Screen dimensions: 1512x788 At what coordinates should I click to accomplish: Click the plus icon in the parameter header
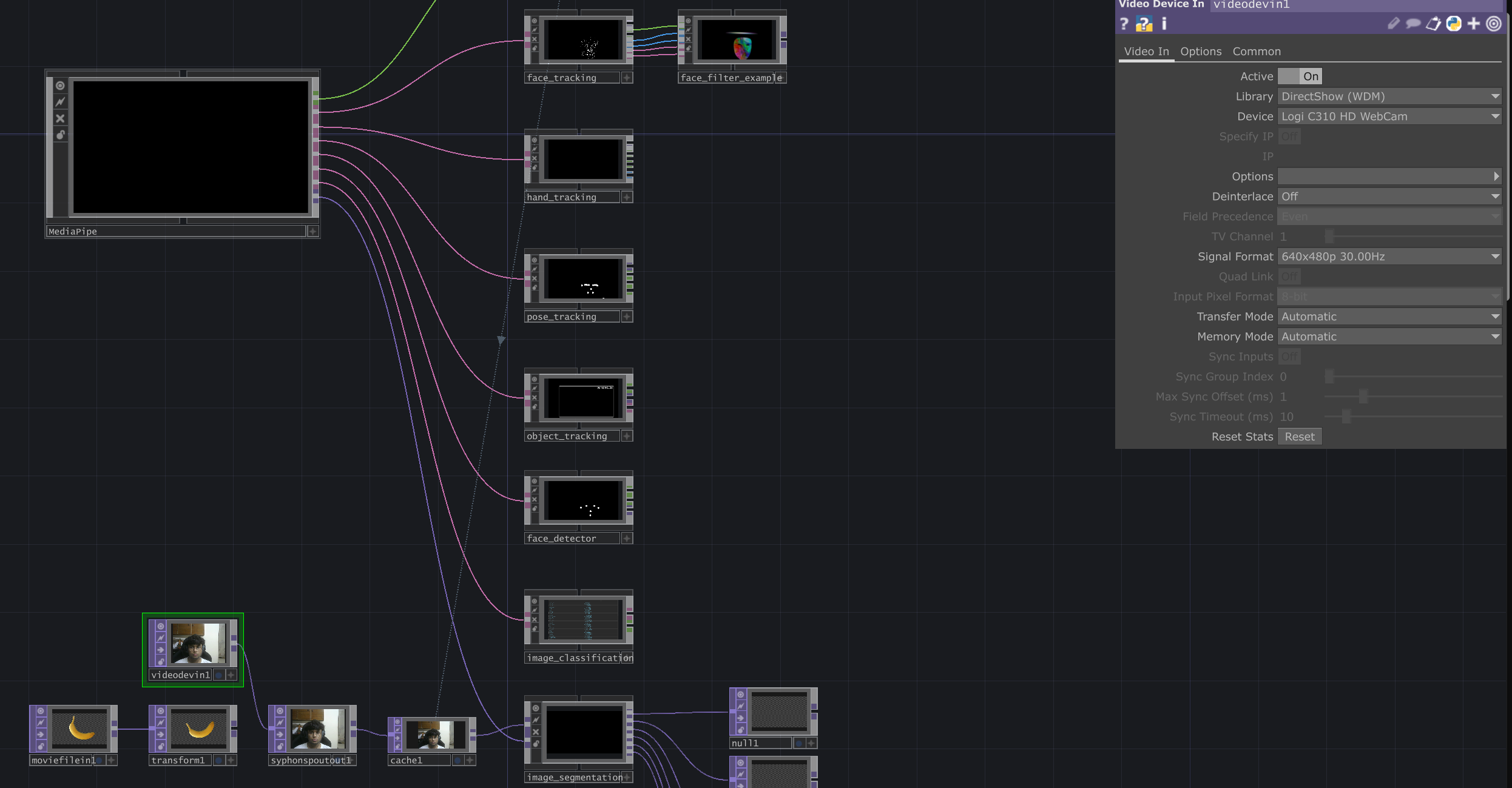click(1474, 24)
